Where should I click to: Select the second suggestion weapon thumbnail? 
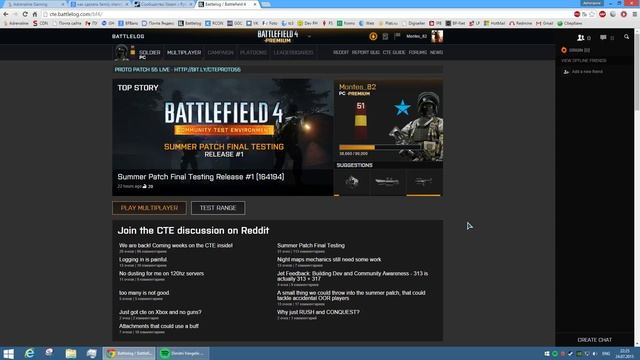pos(387,182)
